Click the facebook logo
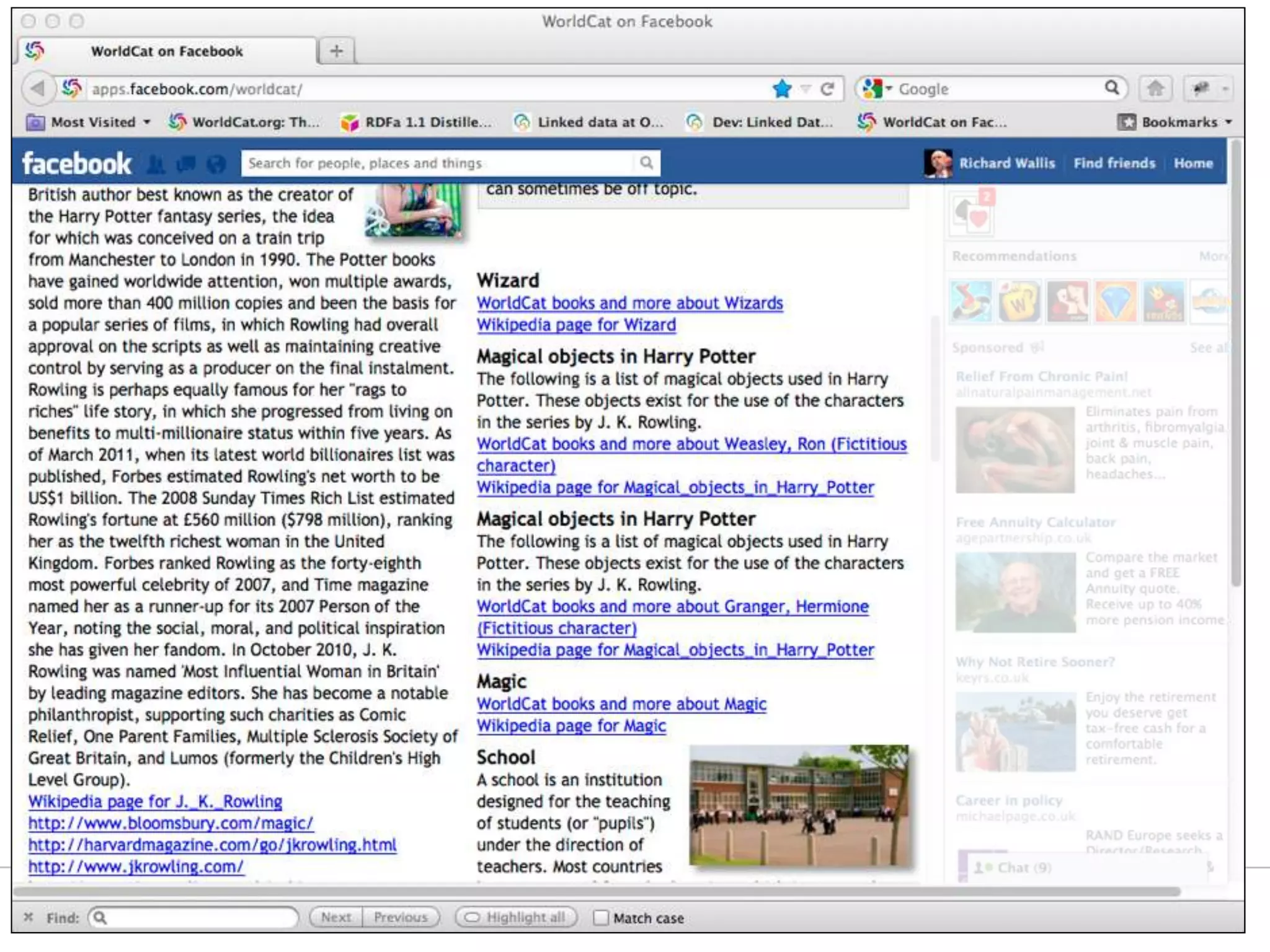This screenshot has height=952, width=1270. tap(77, 164)
